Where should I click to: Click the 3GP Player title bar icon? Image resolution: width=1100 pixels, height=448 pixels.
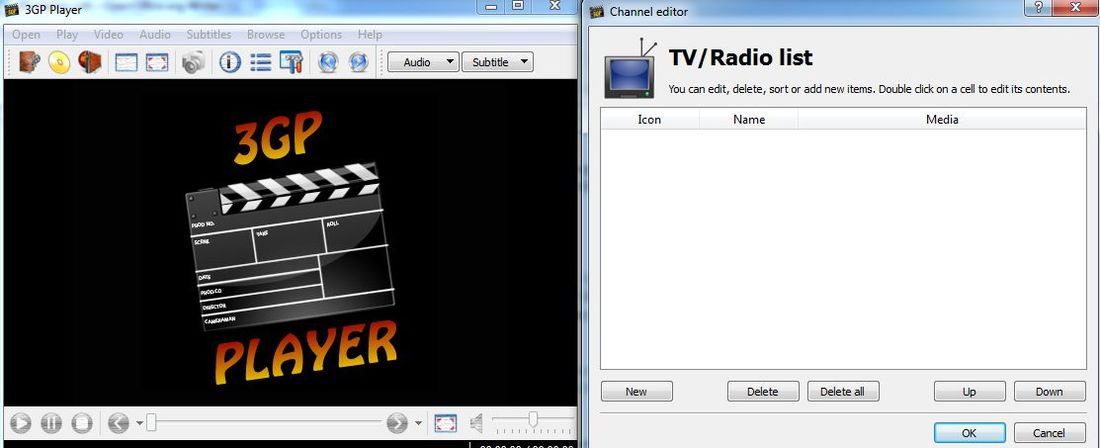point(11,9)
